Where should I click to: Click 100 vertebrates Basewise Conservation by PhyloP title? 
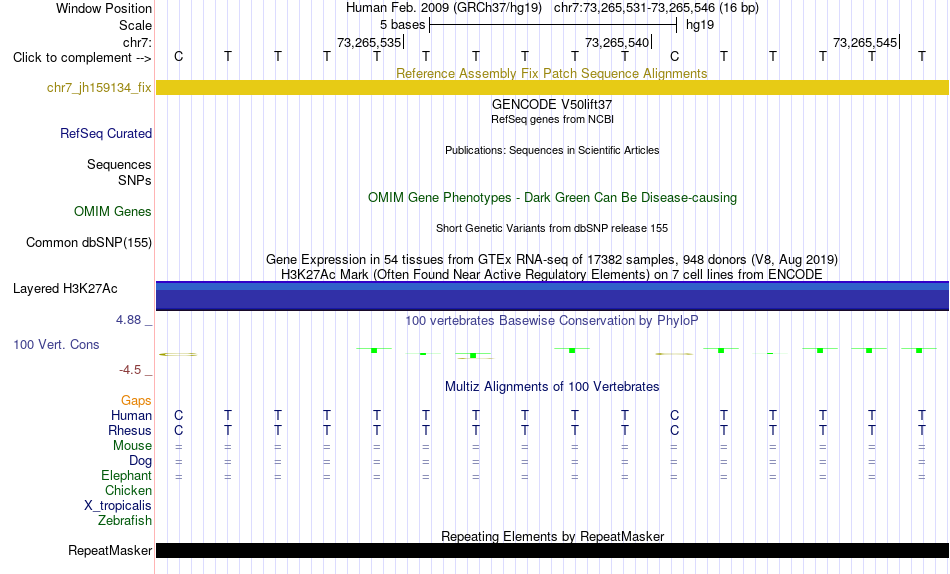click(x=552, y=321)
